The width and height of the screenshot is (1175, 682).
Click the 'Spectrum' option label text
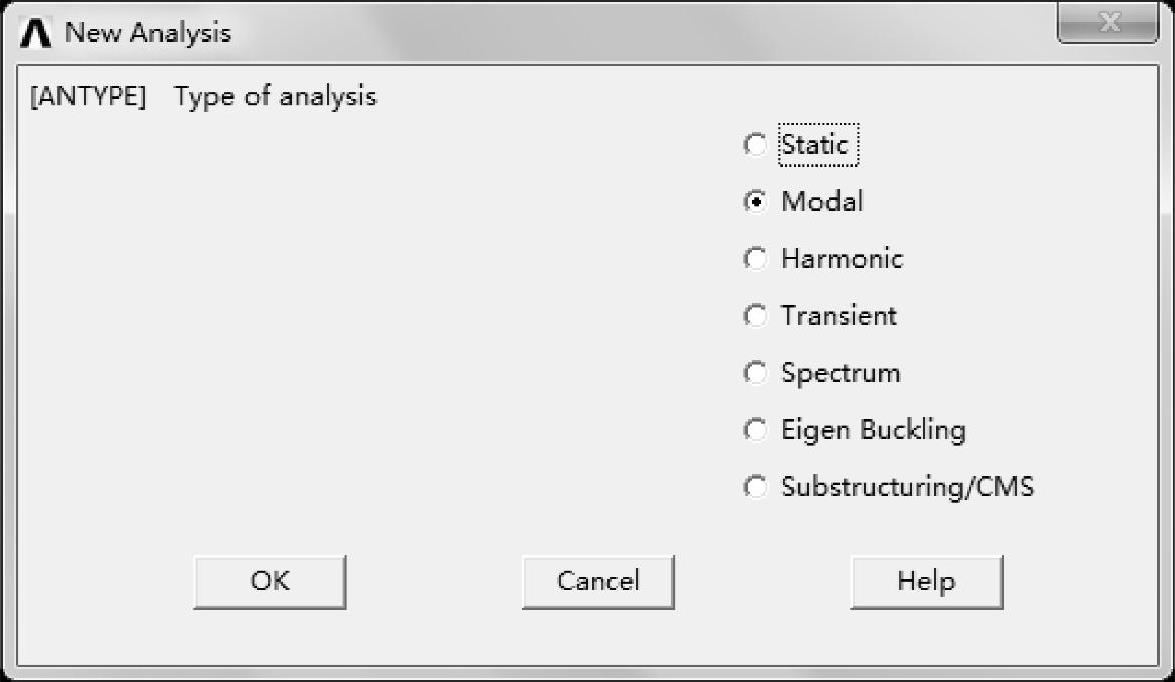[841, 373]
